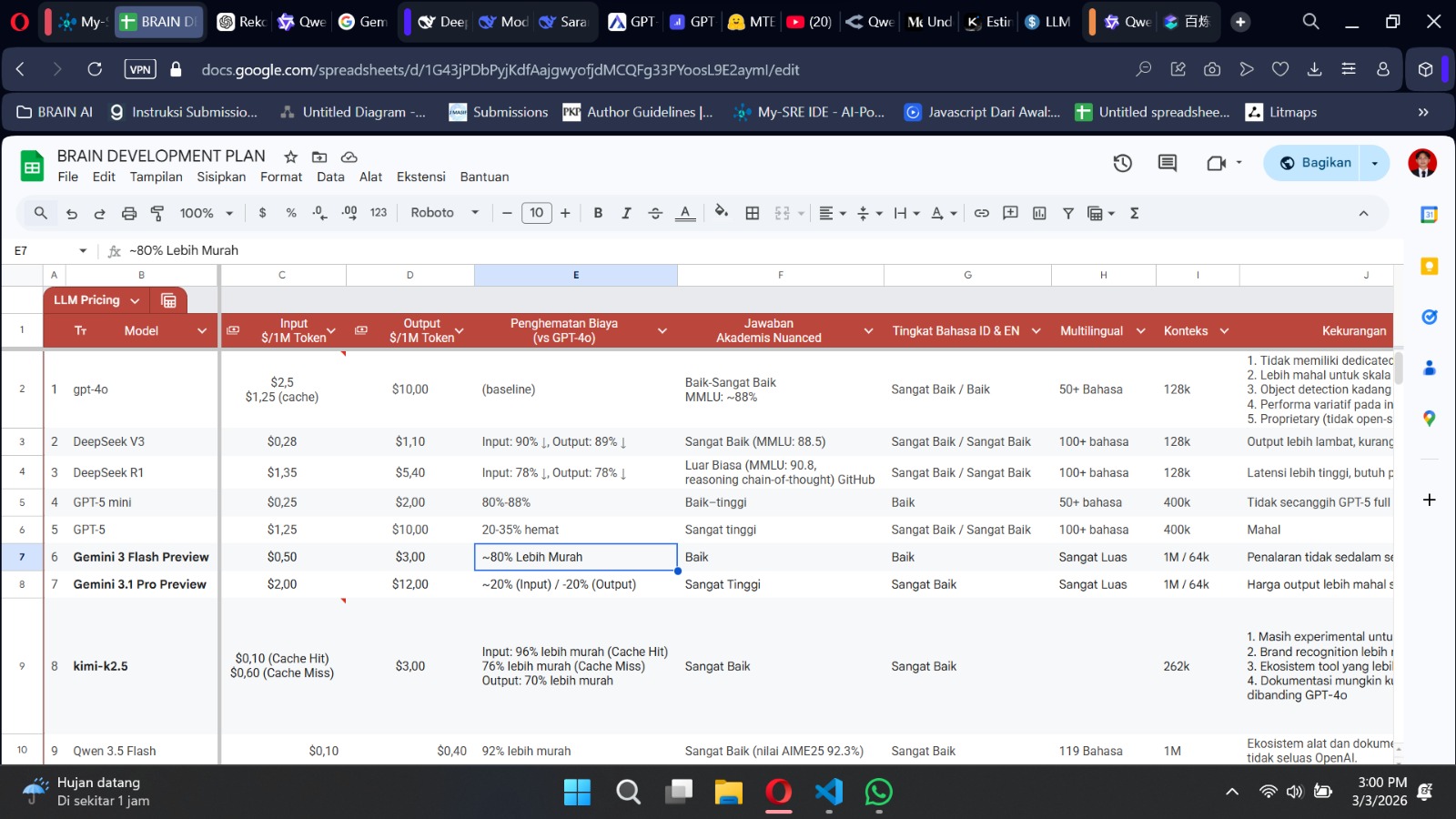Open the text color picker
The height and width of the screenshot is (819, 1456).
point(685,213)
